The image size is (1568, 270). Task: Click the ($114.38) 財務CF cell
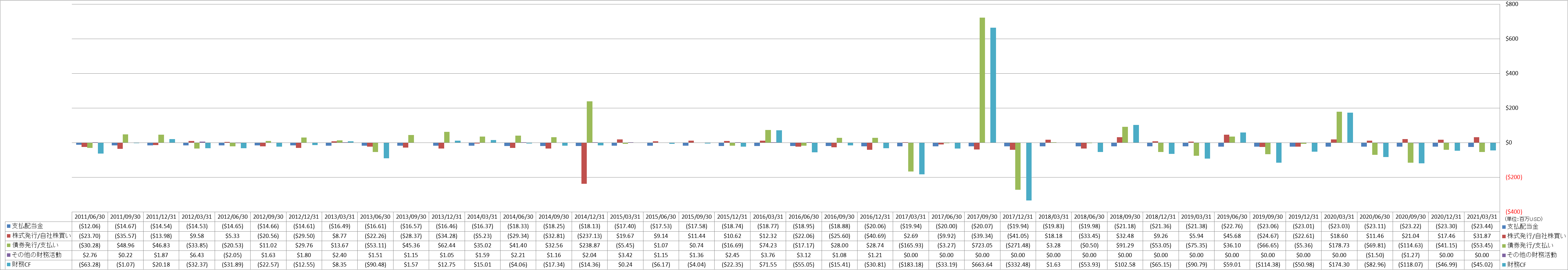[1267, 265]
